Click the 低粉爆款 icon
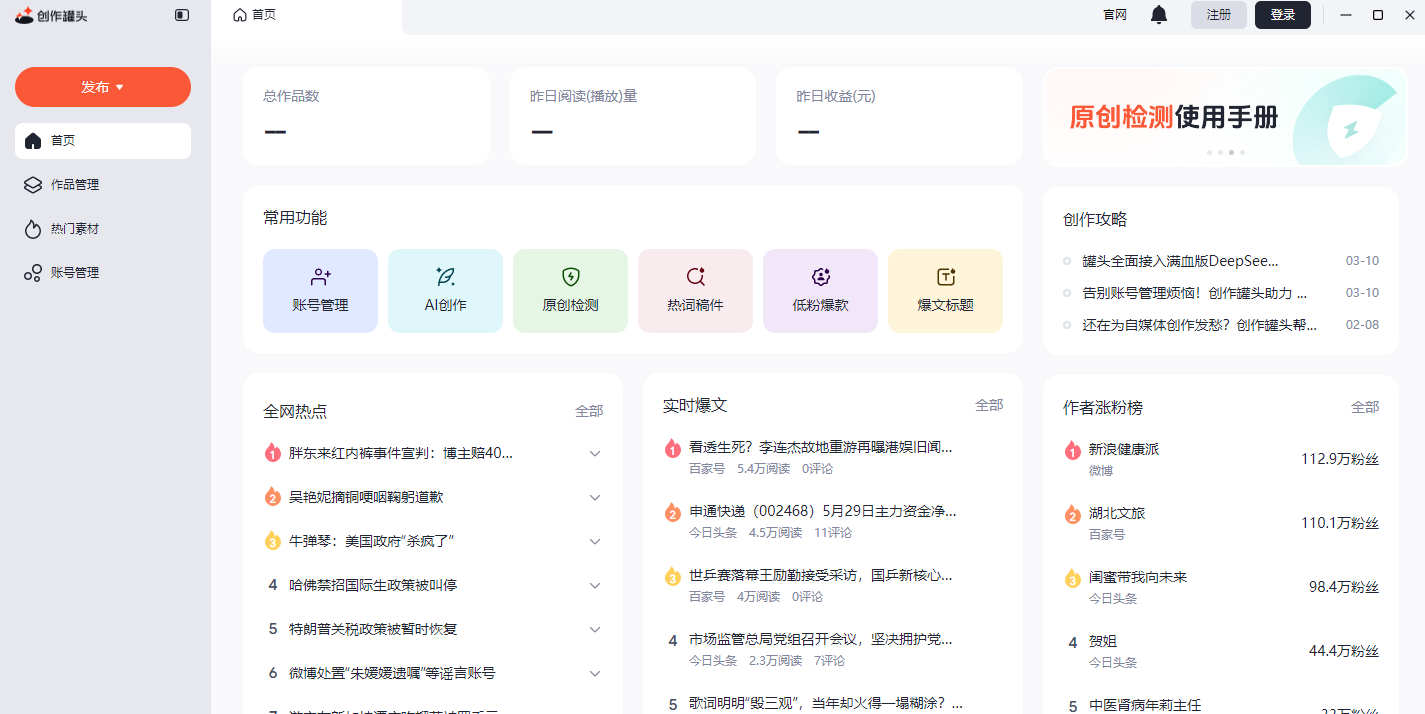The image size is (1425, 714). coord(820,290)
